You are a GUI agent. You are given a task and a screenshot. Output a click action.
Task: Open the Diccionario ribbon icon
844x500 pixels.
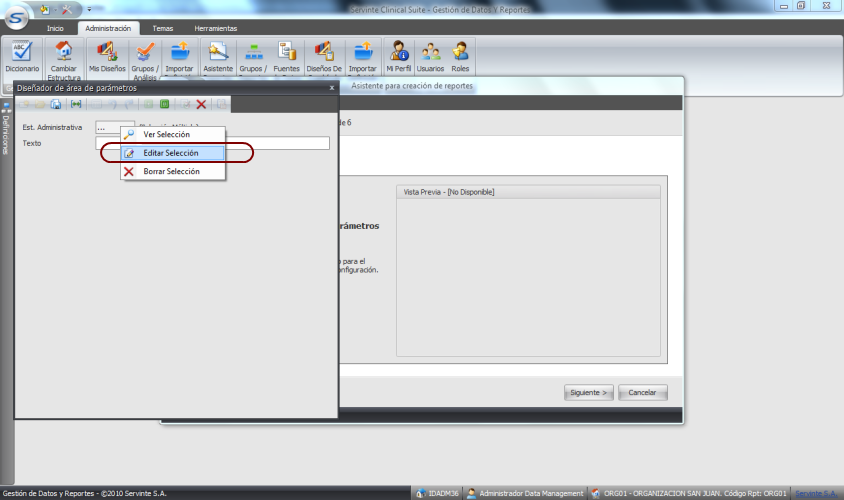point(22,56)
